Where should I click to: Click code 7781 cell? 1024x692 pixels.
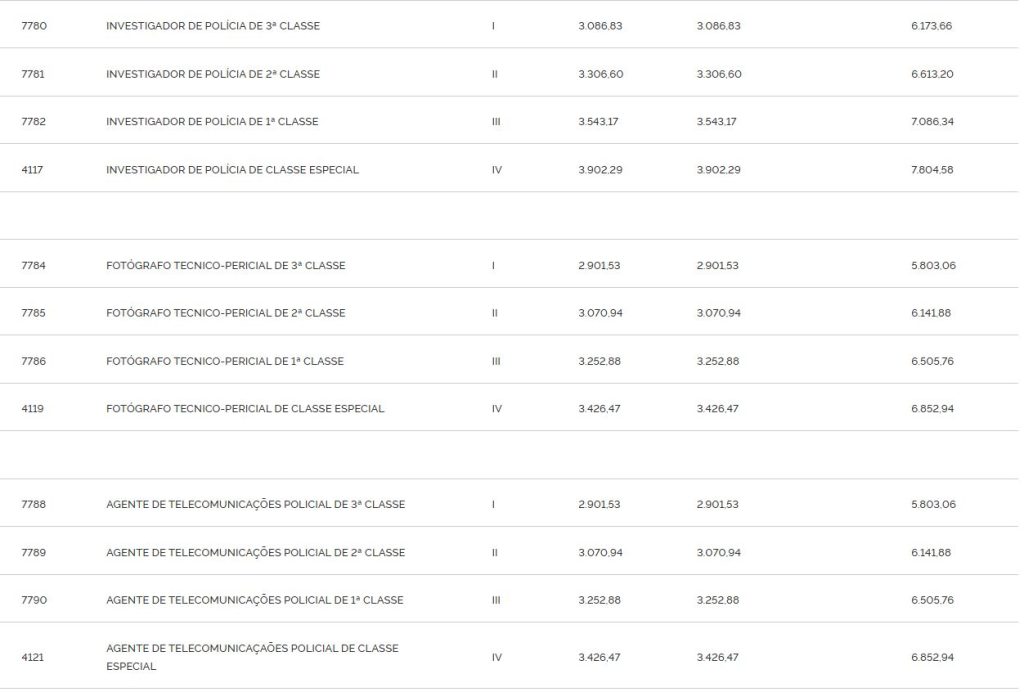click(x=34, y=74)
